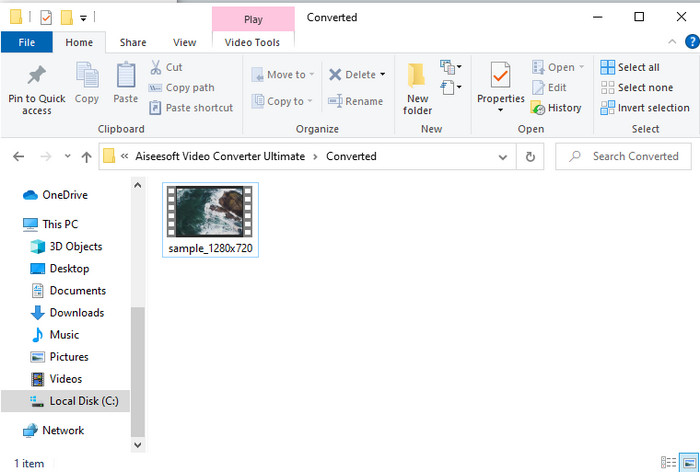The width and height of the screenshot is (700, 472).
Task: Expand the Move to dropdown
Action: coord(312,74)
